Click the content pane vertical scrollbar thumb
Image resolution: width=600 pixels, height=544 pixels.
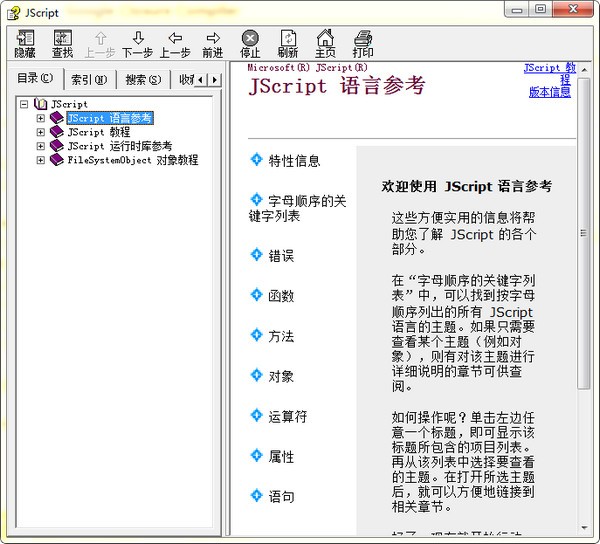click(x=584, y=233)
